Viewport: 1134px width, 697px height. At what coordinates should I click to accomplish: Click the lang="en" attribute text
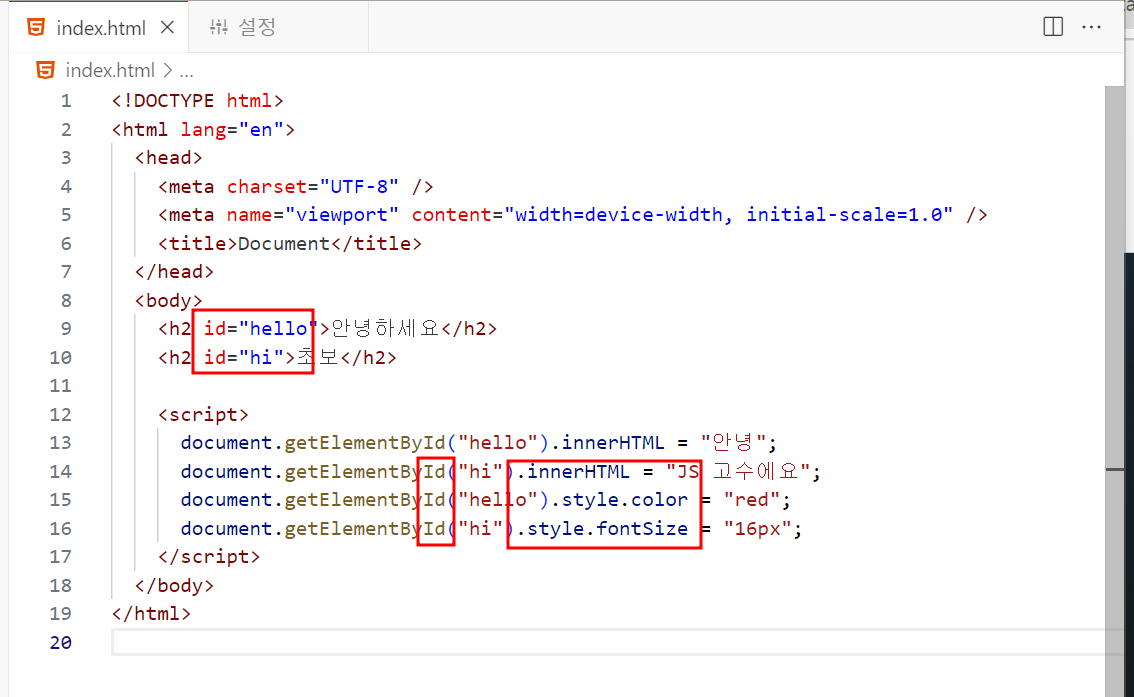click(x=232, y=129)
